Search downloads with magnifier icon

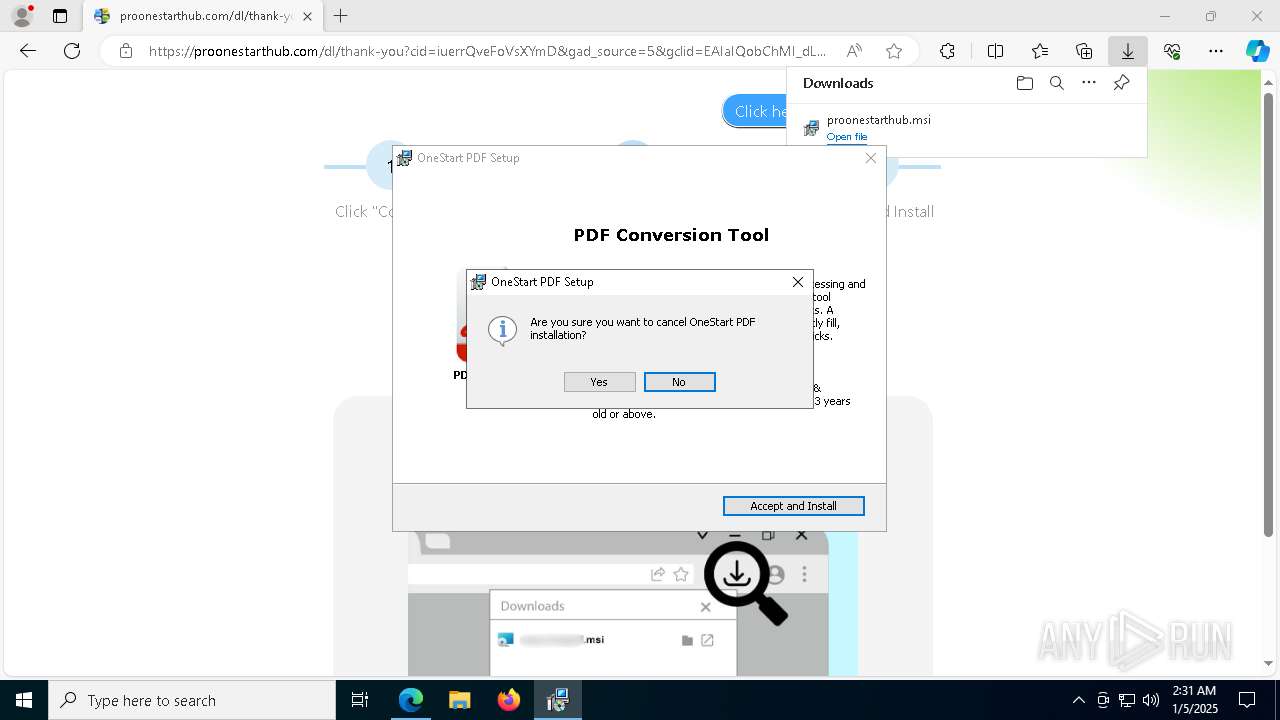1056,83
